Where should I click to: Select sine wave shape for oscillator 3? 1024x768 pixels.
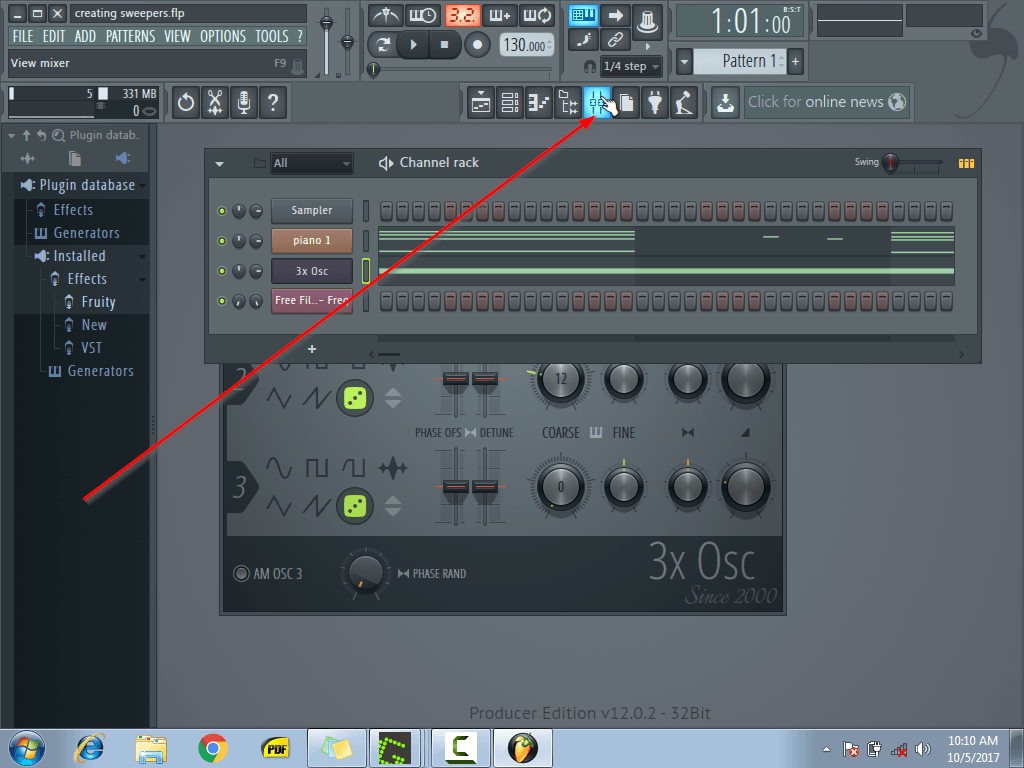(x=279, y=468)
